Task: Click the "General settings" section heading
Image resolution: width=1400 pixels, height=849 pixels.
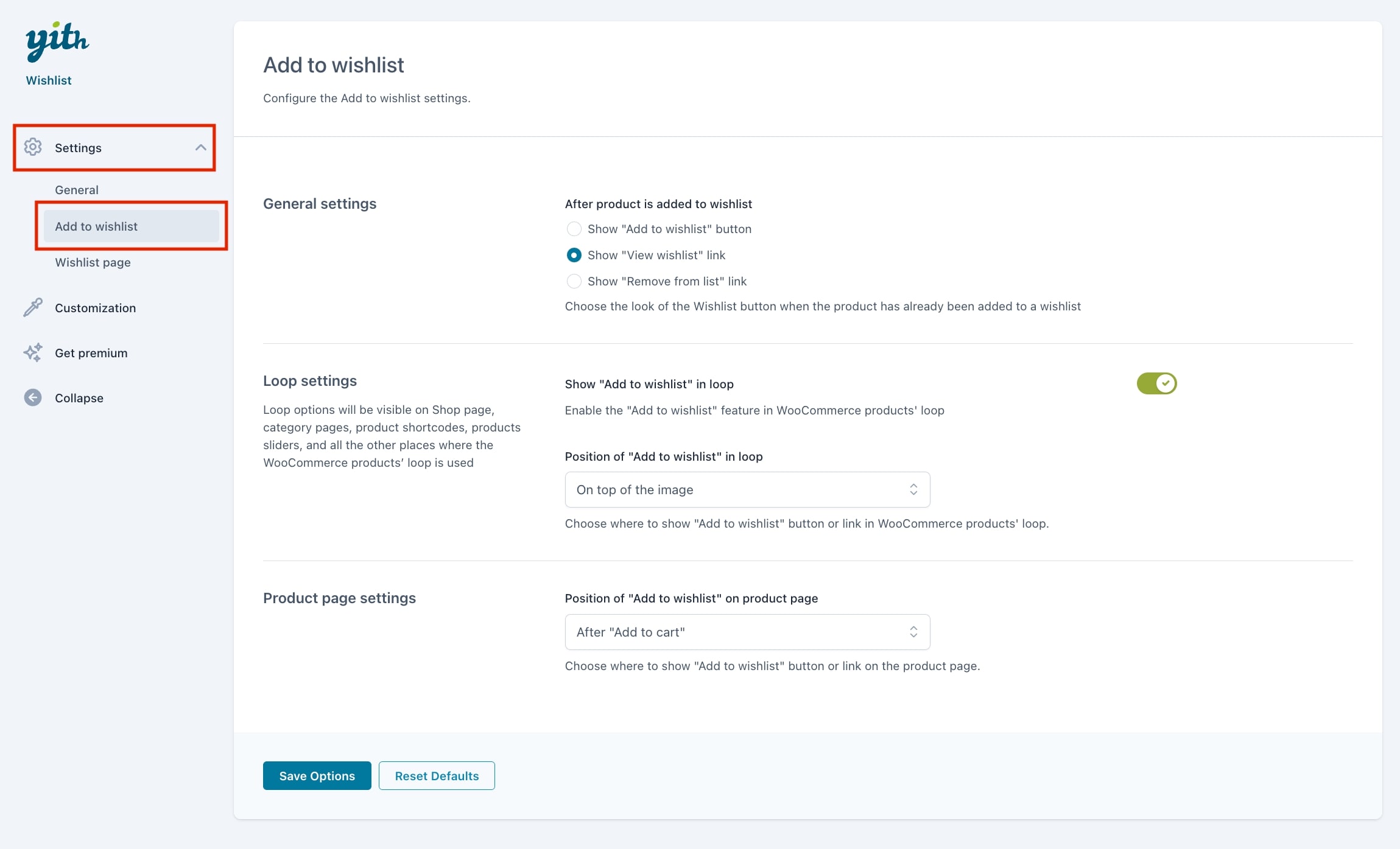Action: click(x=320, y=204)
